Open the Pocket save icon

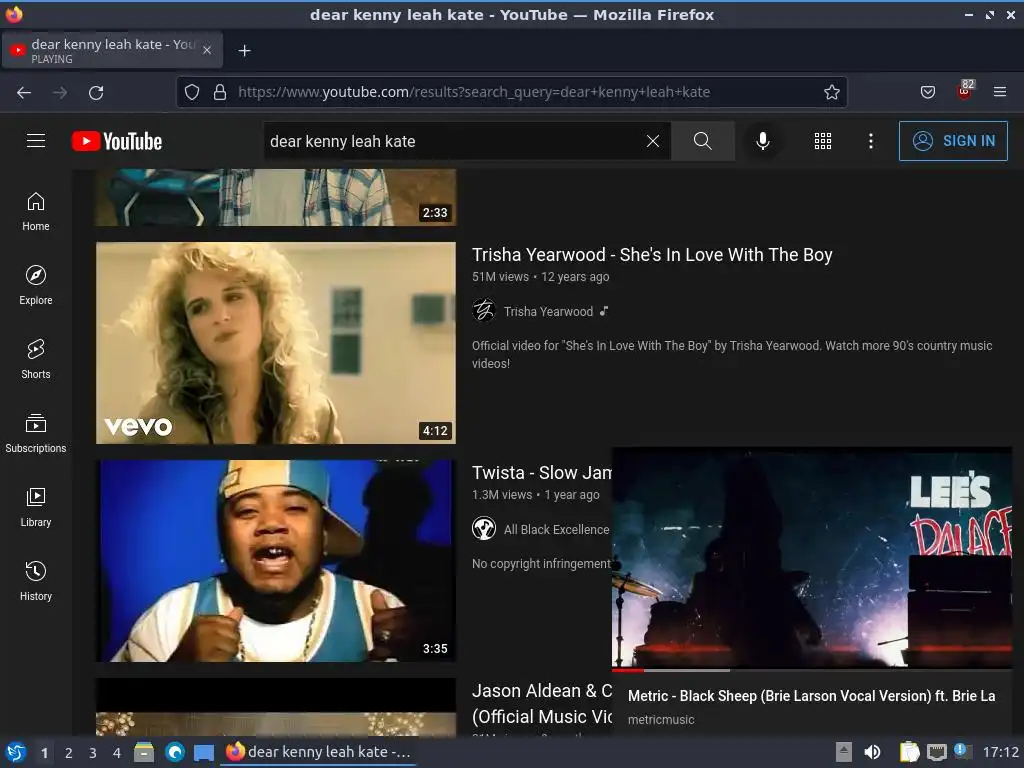tap(928, 92)
